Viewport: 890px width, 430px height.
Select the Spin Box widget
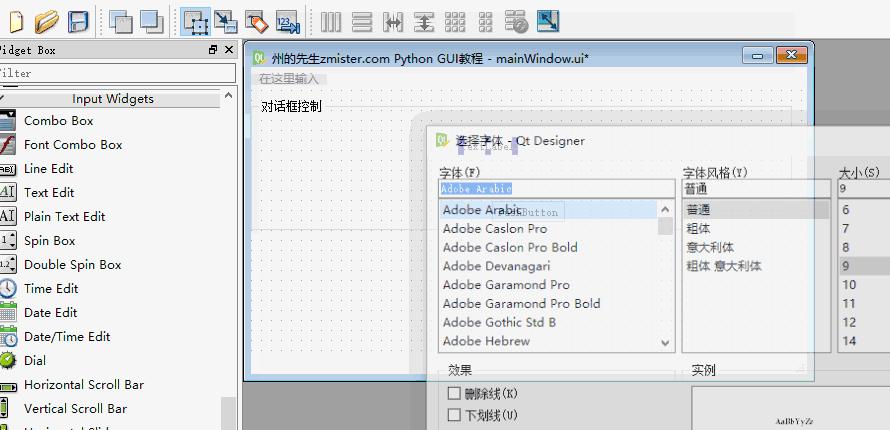click(x=49, y=241)
